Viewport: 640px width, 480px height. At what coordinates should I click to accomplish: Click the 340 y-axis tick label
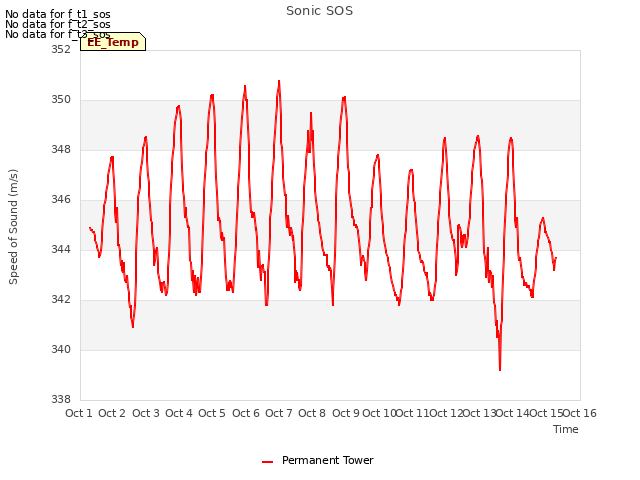pos(61,350)
